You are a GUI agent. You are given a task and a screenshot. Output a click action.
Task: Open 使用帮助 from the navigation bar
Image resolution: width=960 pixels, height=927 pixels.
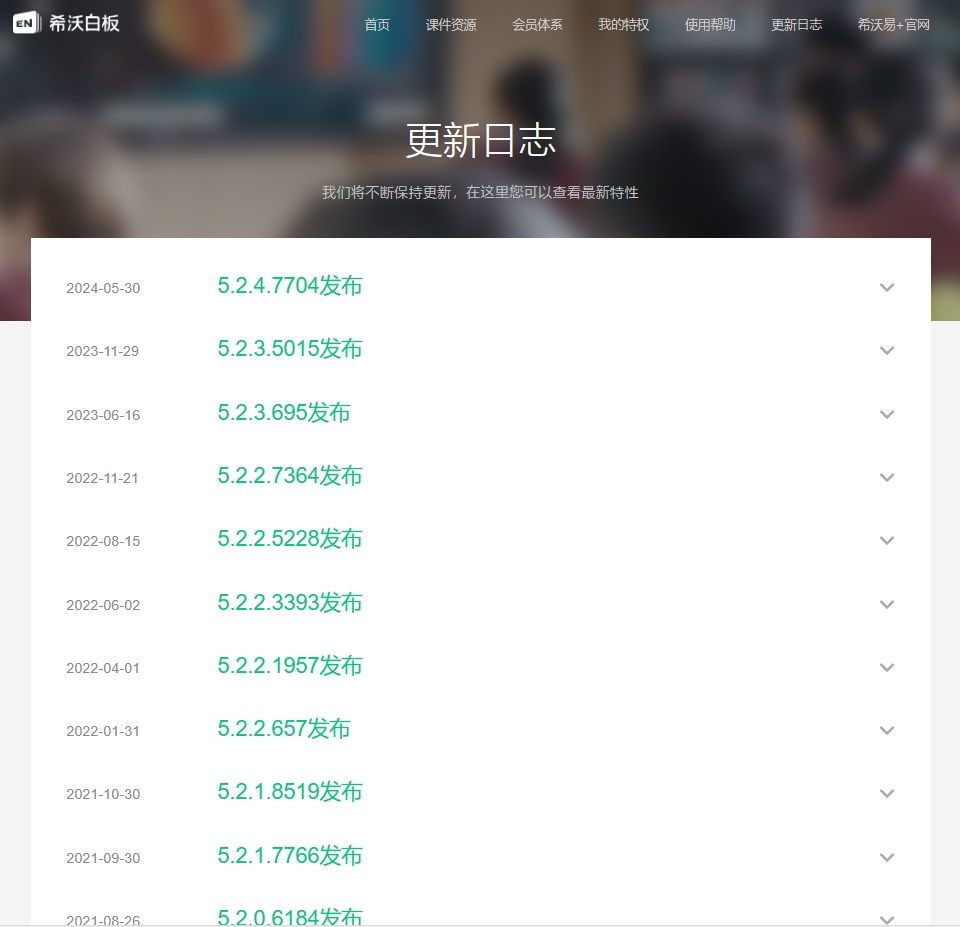pyautogui.click(x=710, y=24)
